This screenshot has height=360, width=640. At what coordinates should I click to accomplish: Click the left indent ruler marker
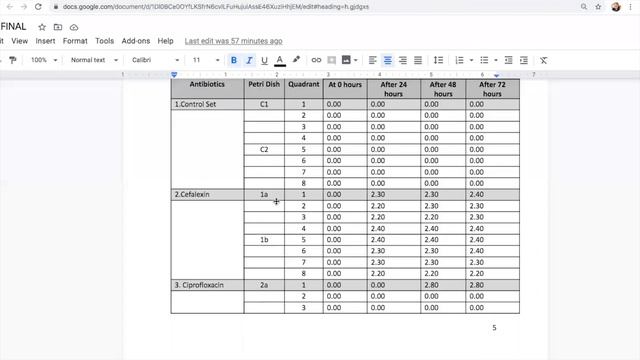pyautogui.click(x=174, y=75)
